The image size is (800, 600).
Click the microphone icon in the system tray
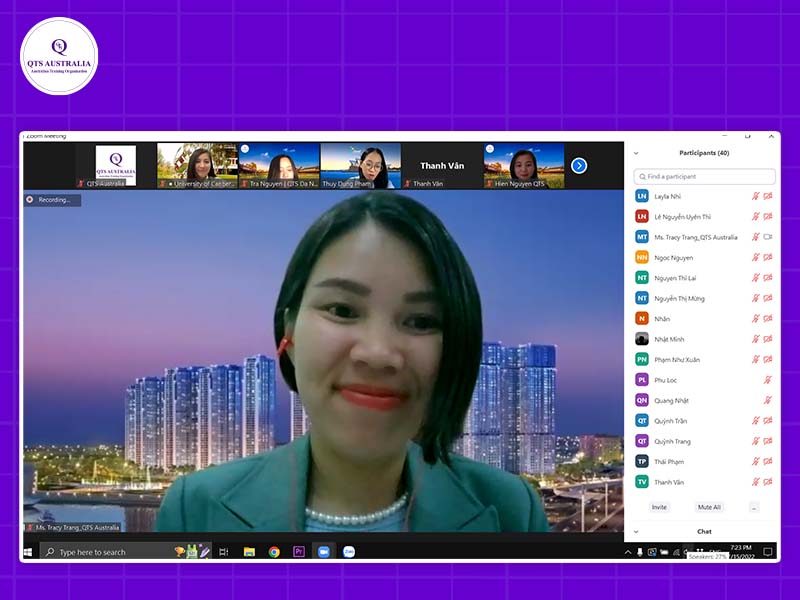pyautogui.click(x=640, y=552)
